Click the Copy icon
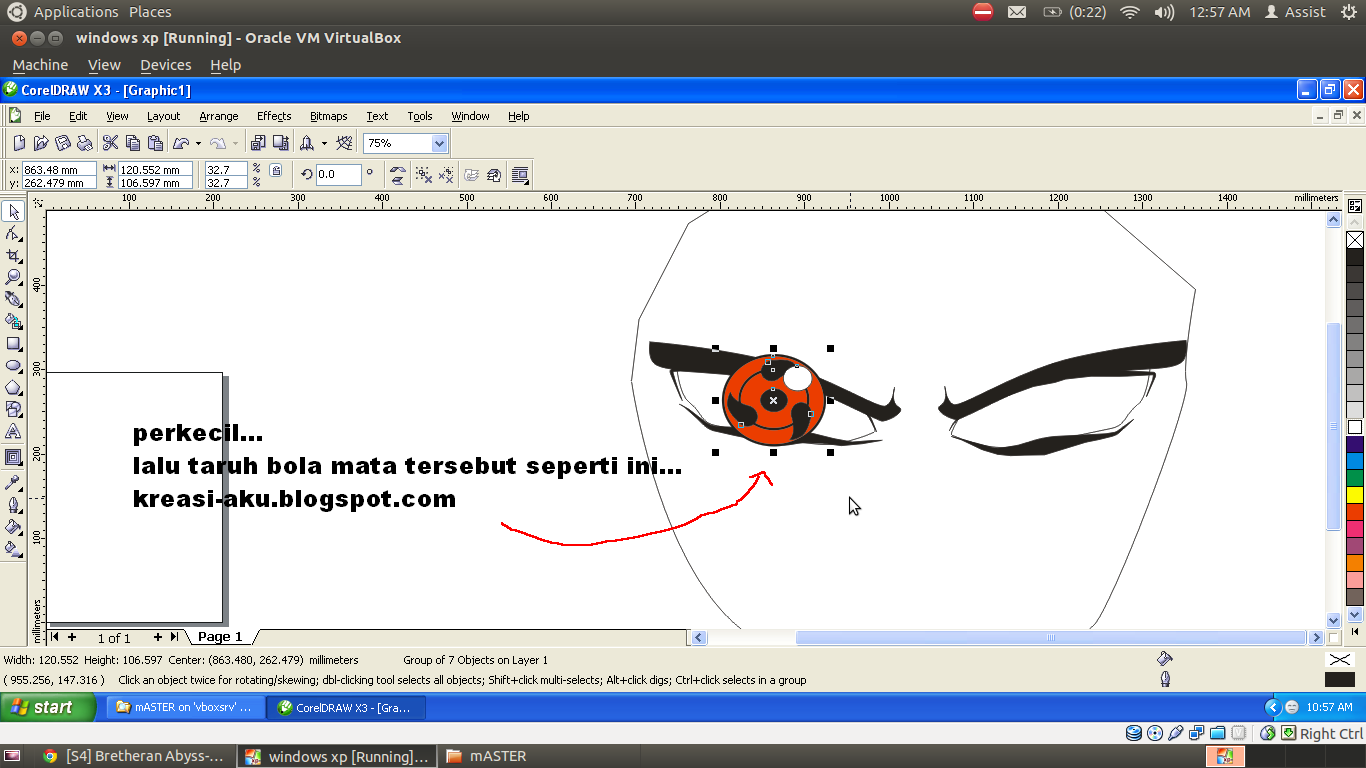1366x768 pixels. 133,143
